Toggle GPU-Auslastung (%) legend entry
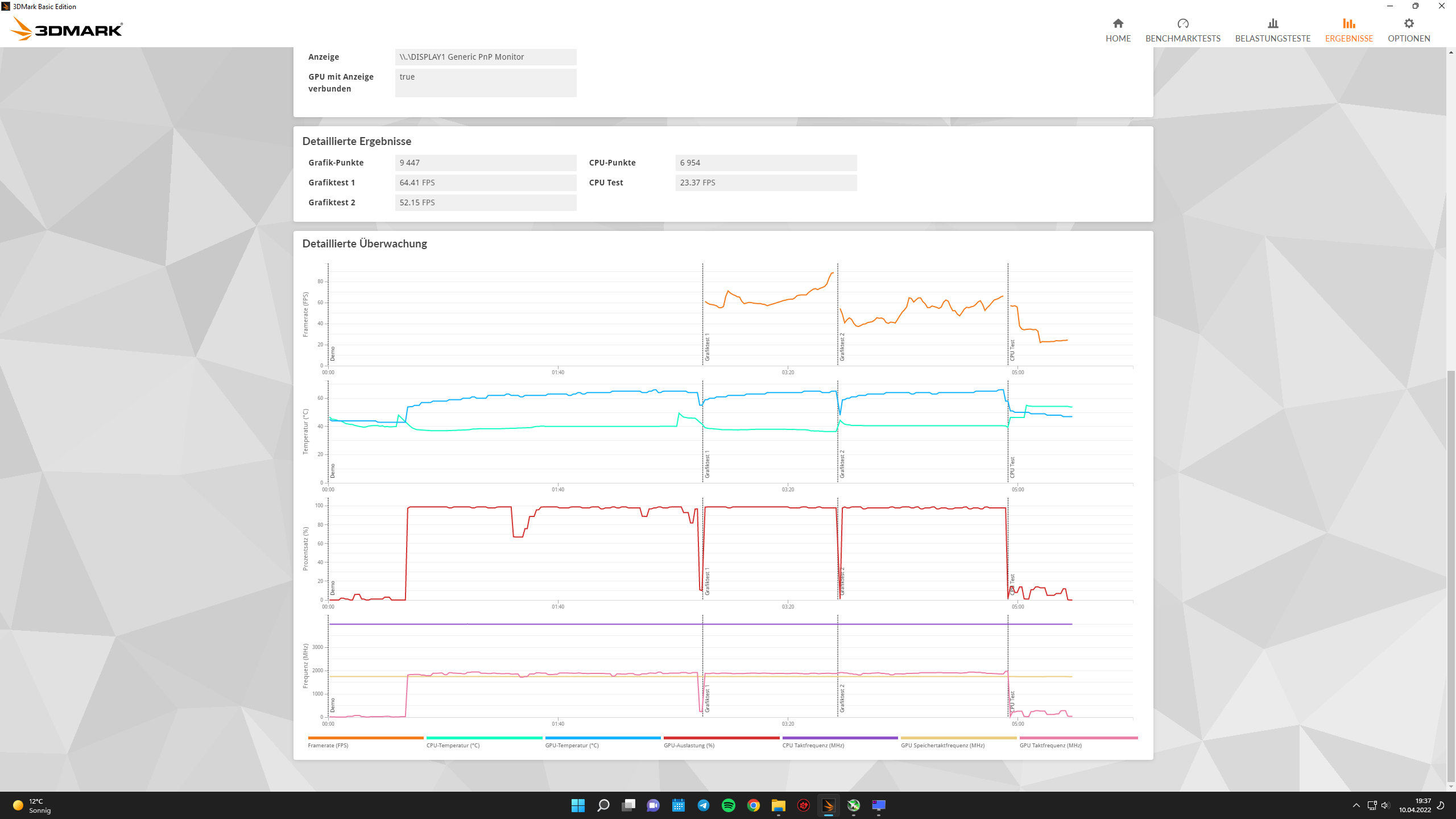Viewport: 1456px width, 819px height. 689,745
